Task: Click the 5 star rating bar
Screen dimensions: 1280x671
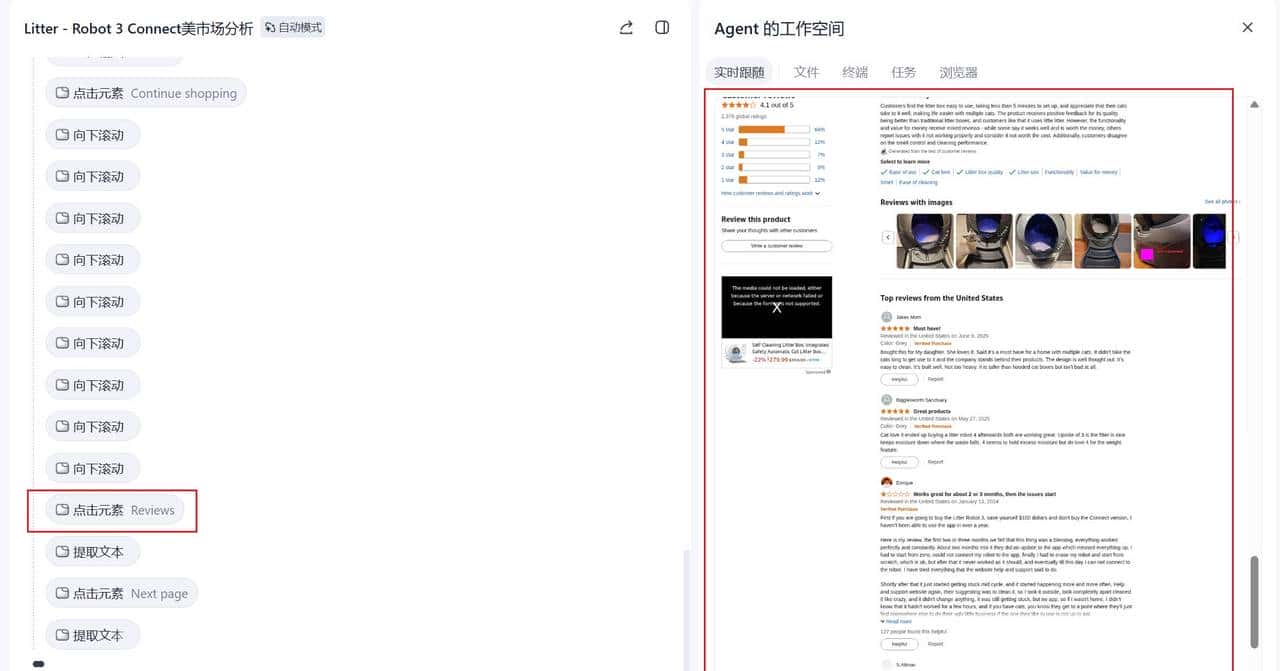Action: coord(773,129)
